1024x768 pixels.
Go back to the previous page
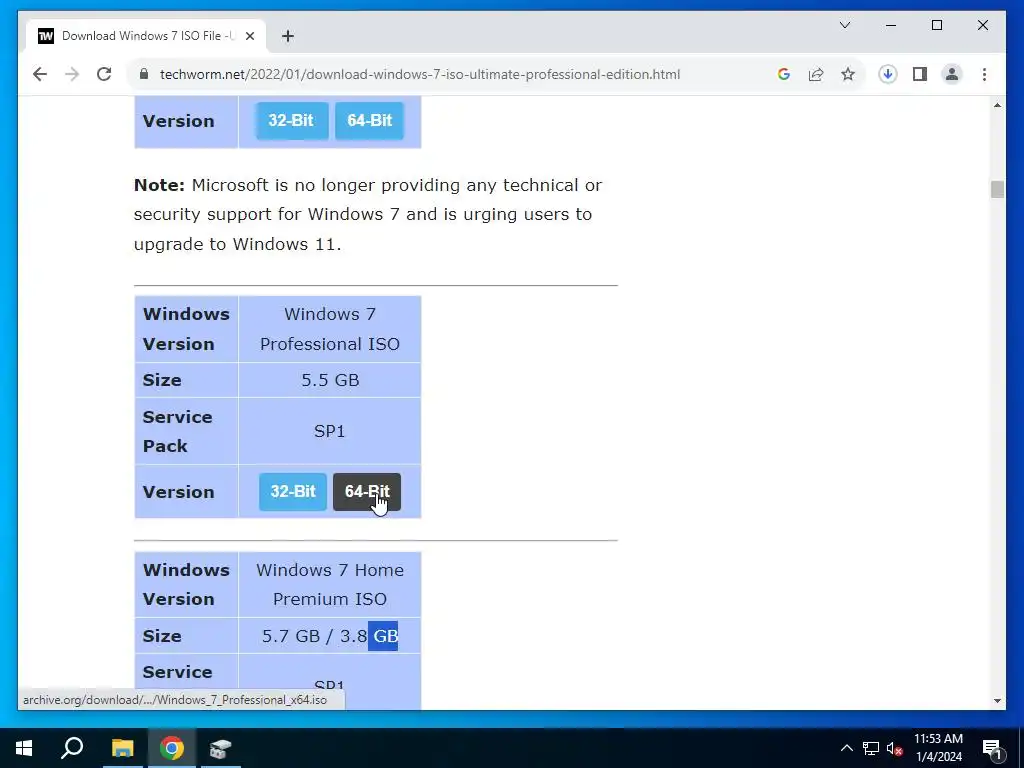[x=40, y=74]
